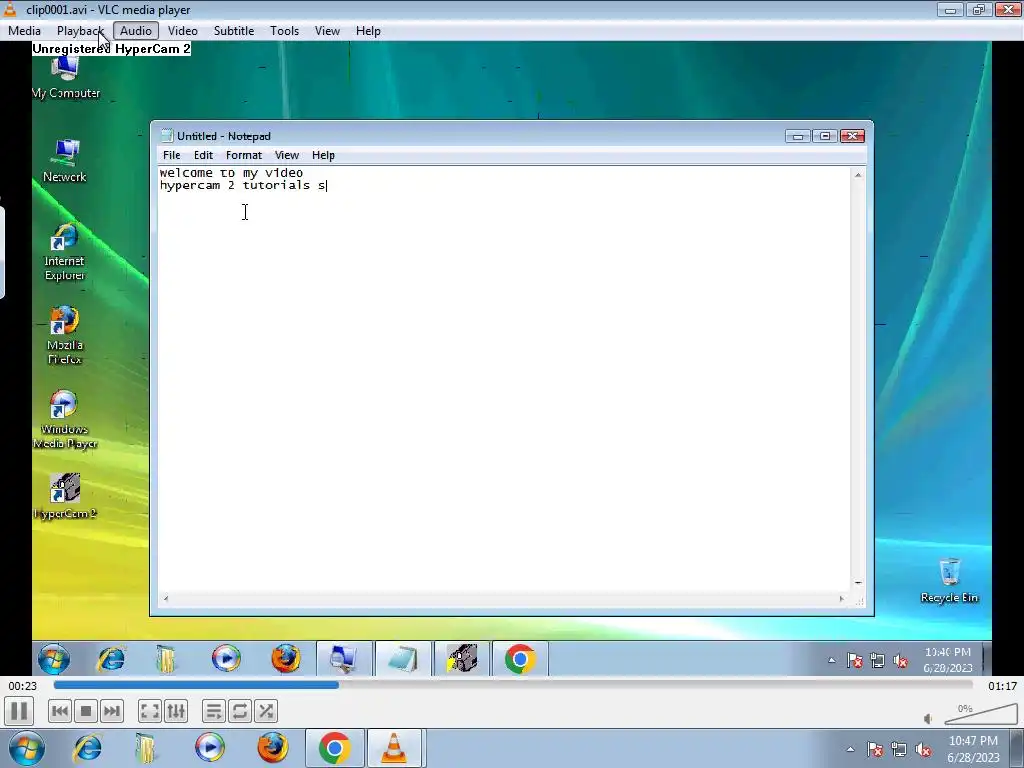Click Notepad Format menu in video

pyautogui.click(x=244, y=155)
